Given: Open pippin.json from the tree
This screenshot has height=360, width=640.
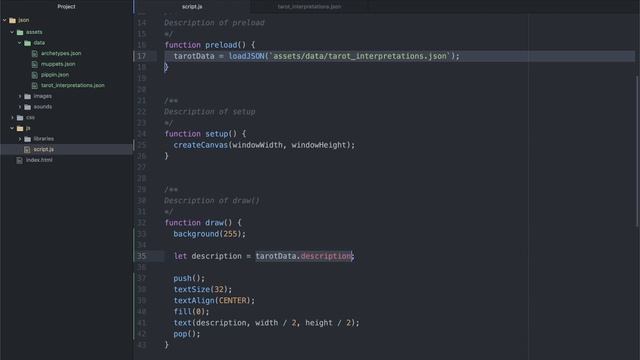Looking at the screenshot, I should pyautogui.click(x=55, y=74).
